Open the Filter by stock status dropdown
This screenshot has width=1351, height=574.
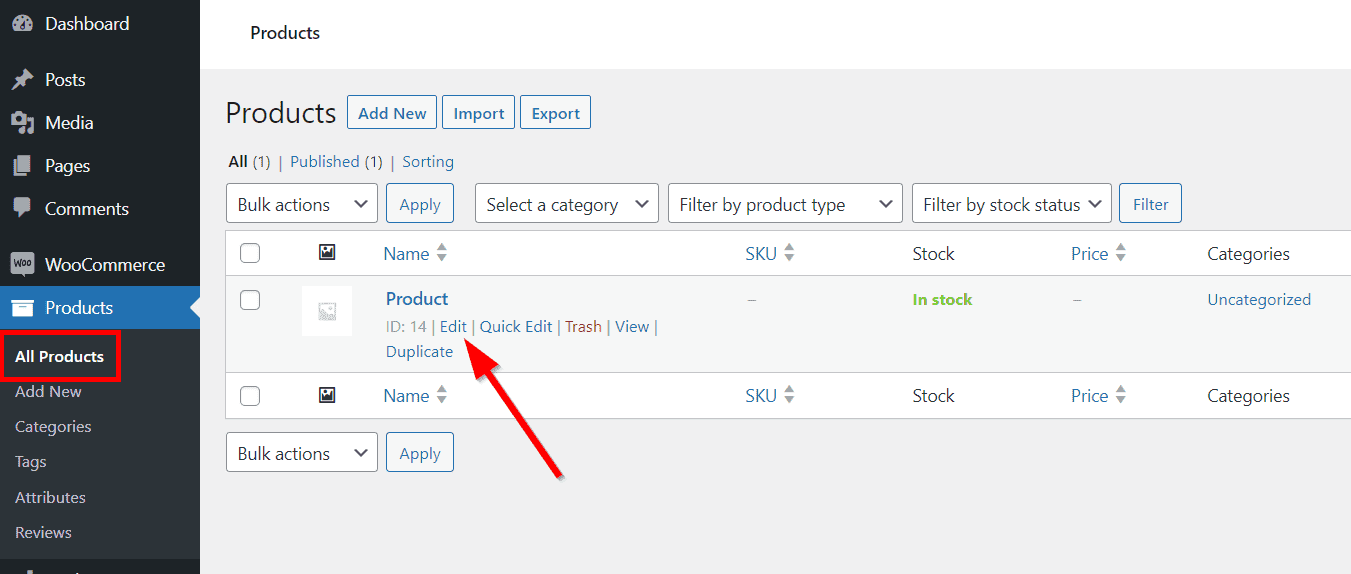(x=1011, y=204)
